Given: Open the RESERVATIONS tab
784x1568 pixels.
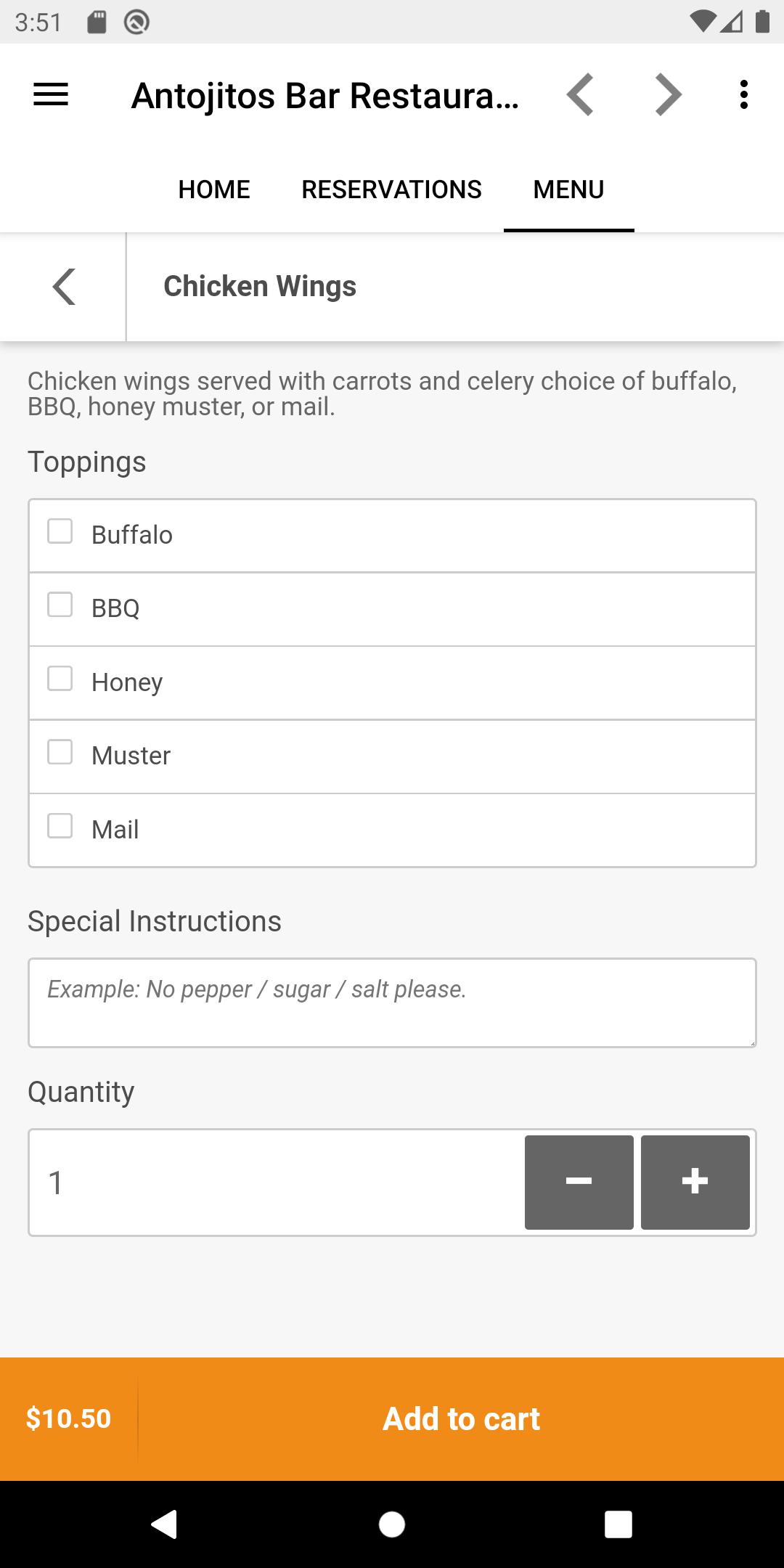Looking at the screenshot, I should click(x=391, y=189).
